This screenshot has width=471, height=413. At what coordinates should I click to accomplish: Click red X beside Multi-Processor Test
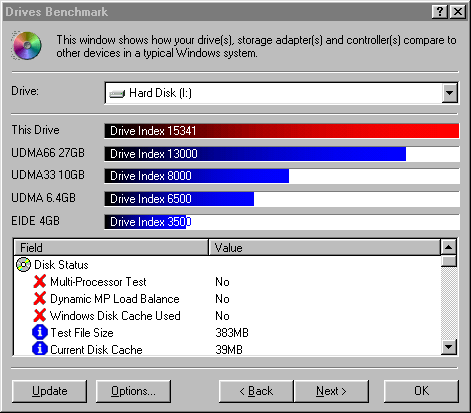40,282
